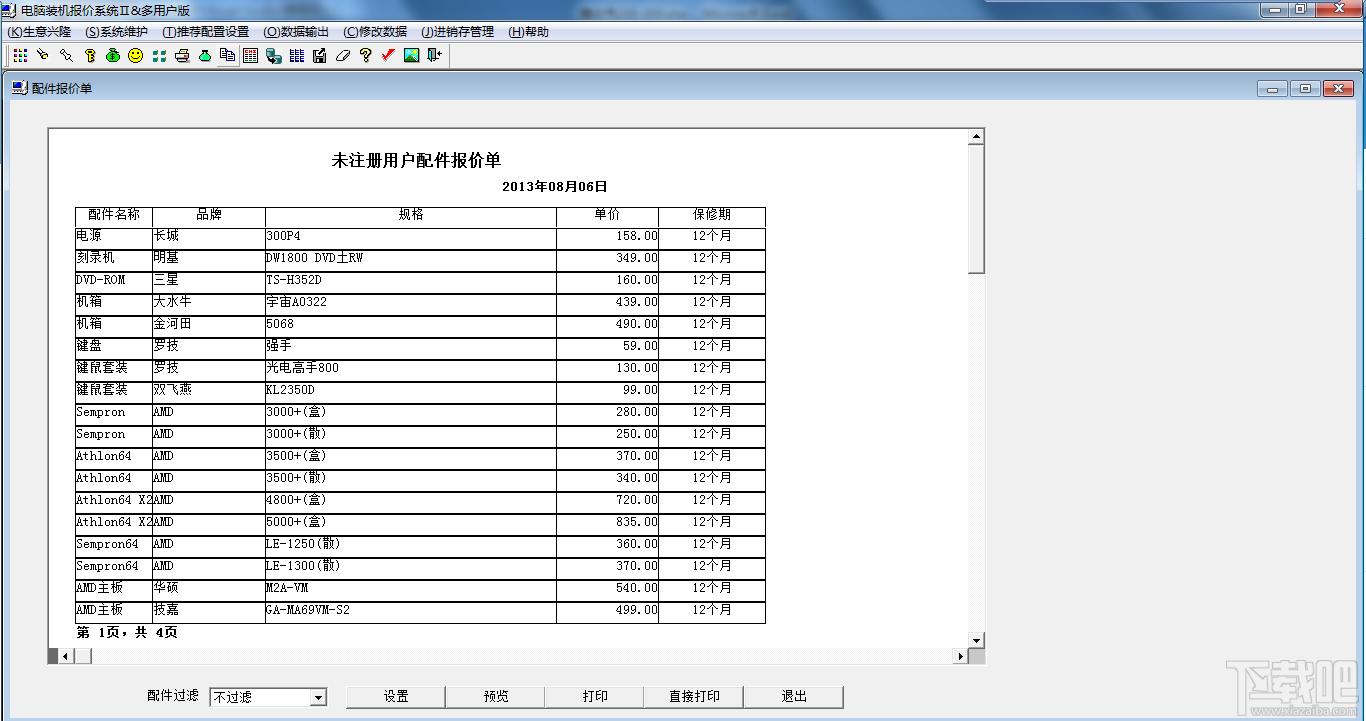Click the report title 未注册用户配件报价单
The height and width of the screenshot is (721, 1366).
tap(416, 160)
